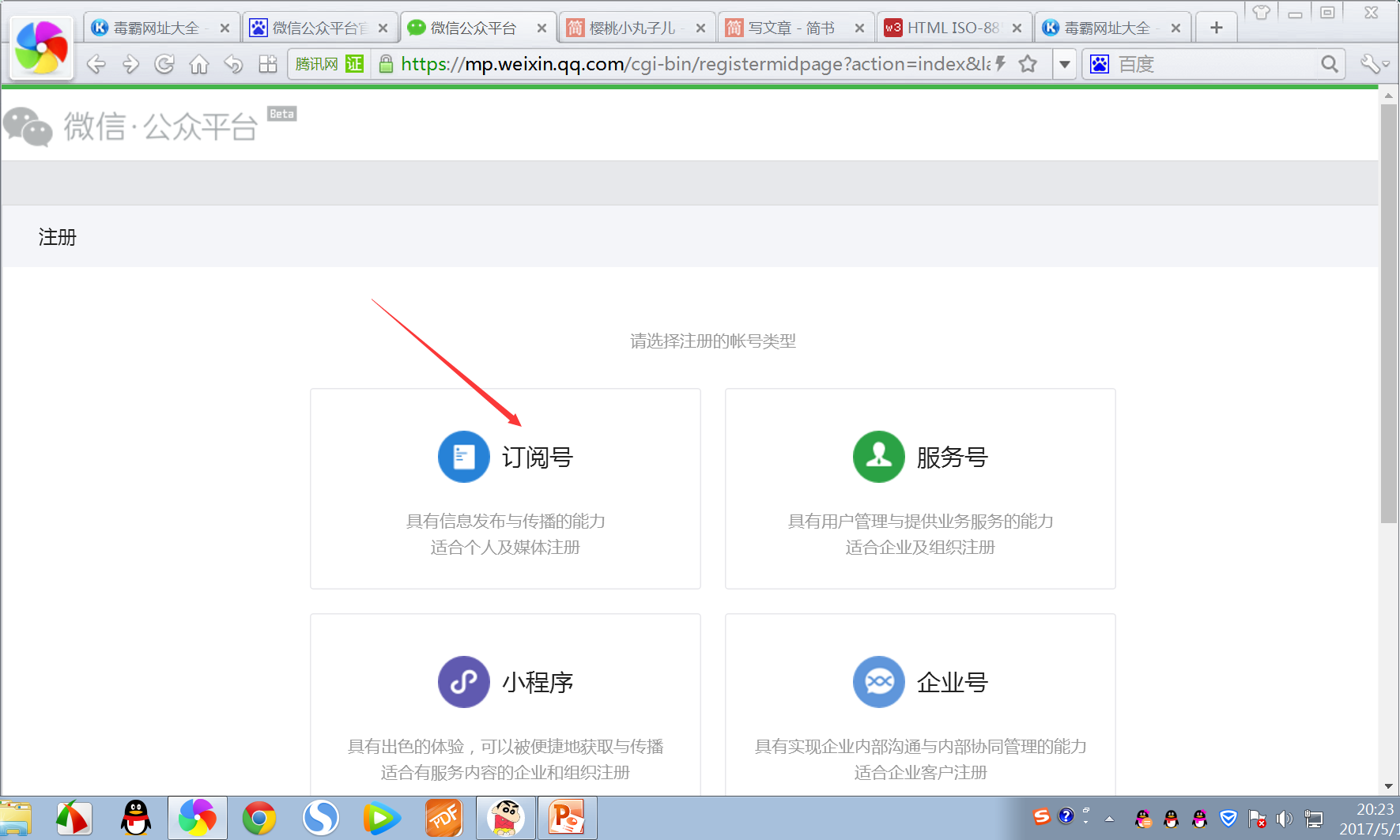Open the browser home page icon
The height and width of the screenshot is (840, 1400).
point(199,64)
